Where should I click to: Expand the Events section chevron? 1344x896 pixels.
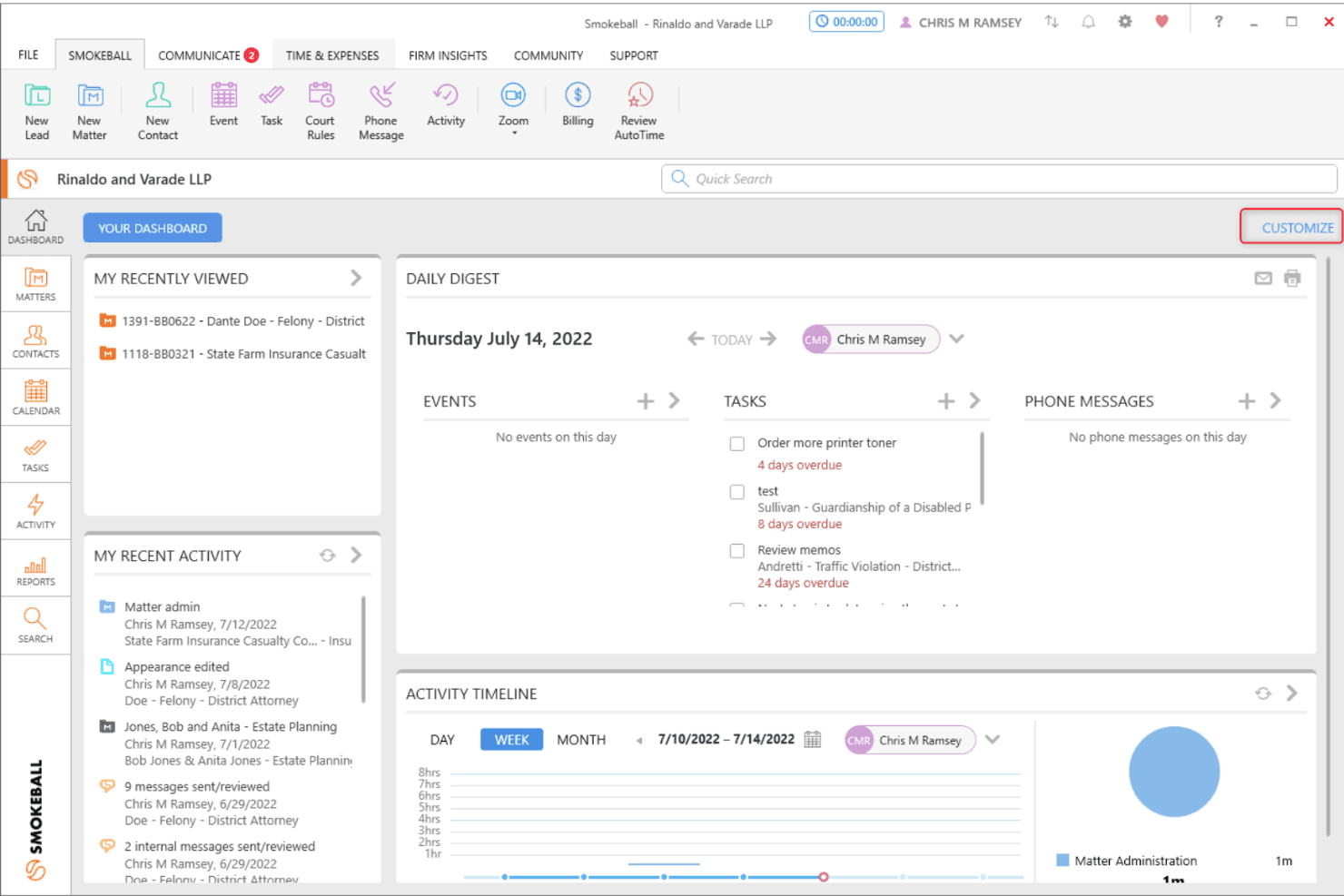click(674, 401)
